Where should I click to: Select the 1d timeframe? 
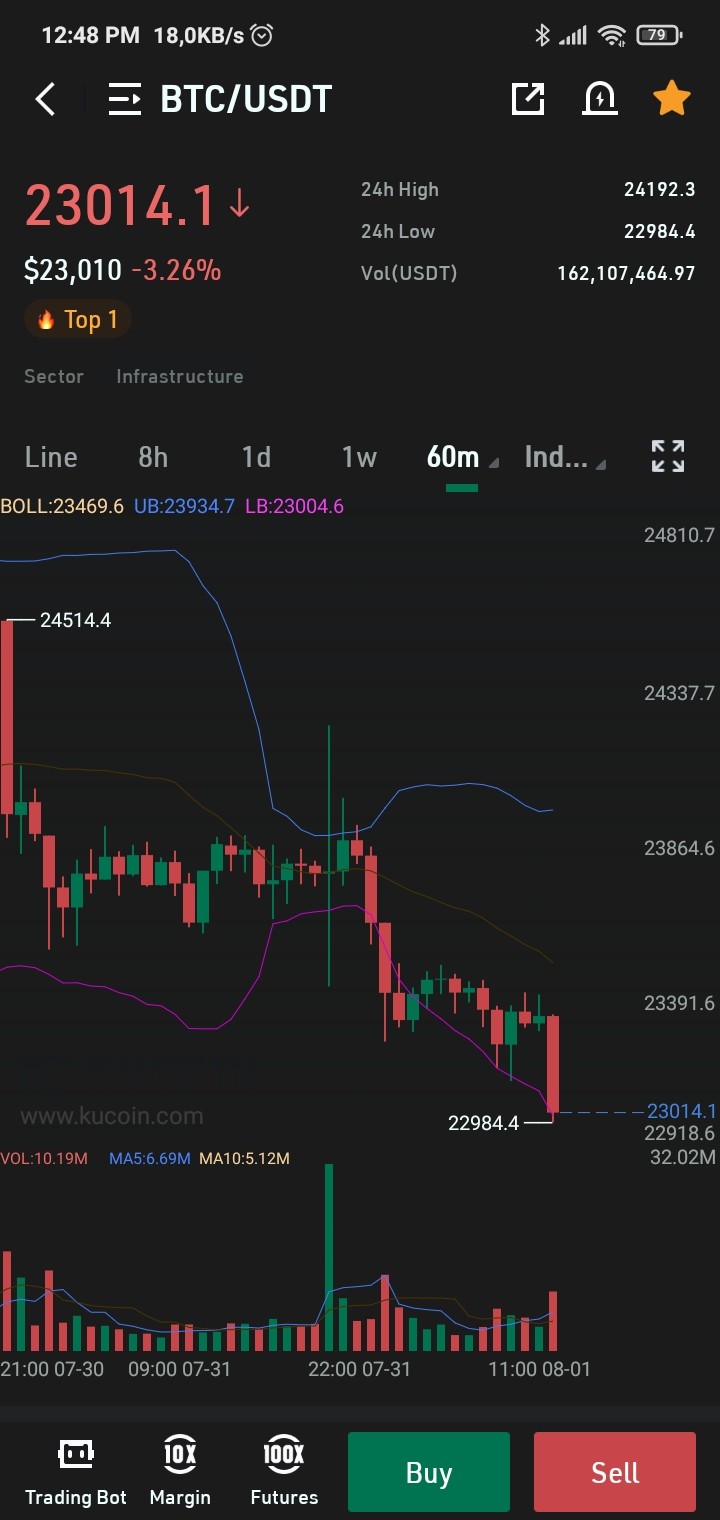(256, 457)
